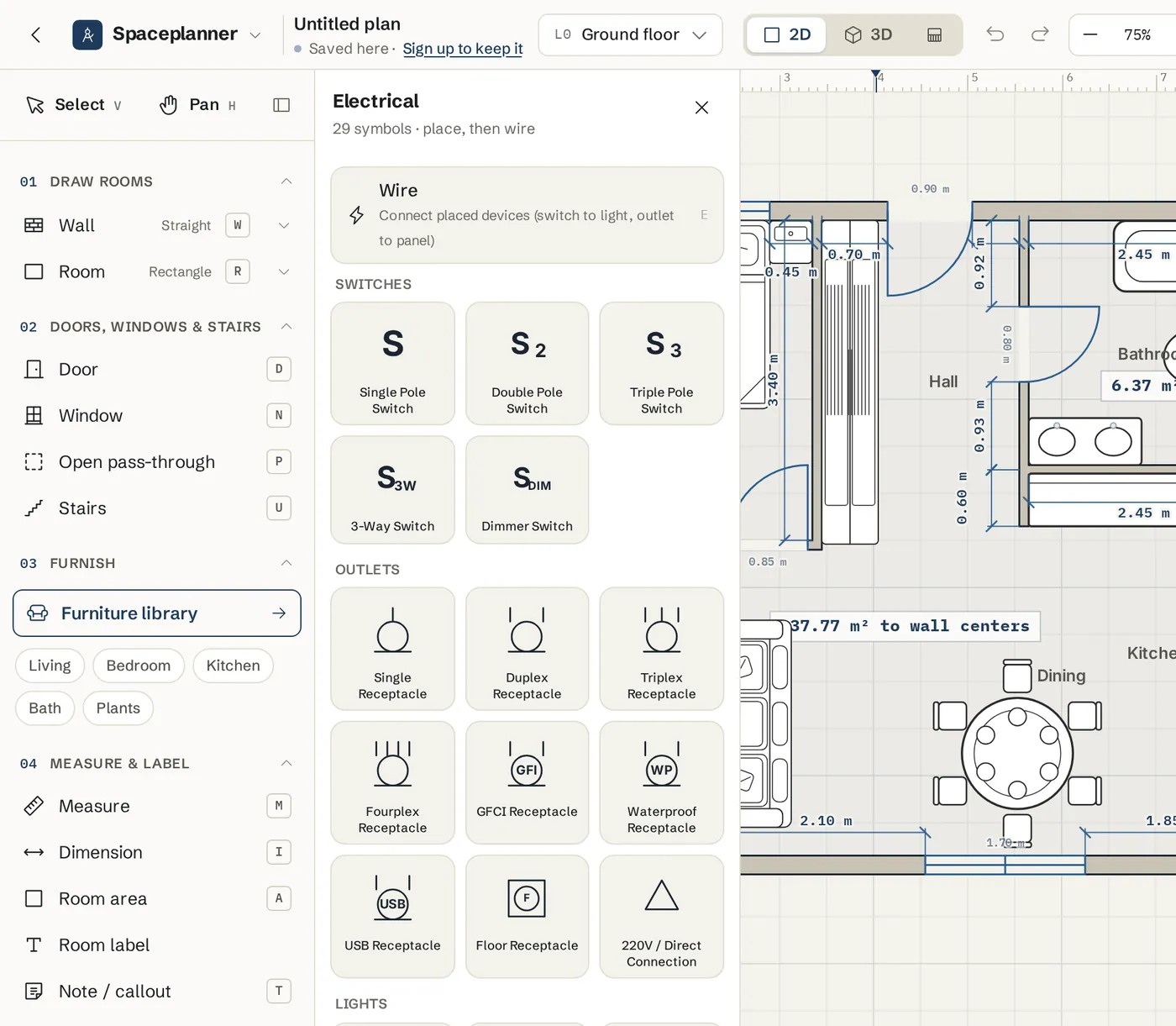Switch view to 3D mode
The height and width of the screenshot is (1026, 1176).
869,34
